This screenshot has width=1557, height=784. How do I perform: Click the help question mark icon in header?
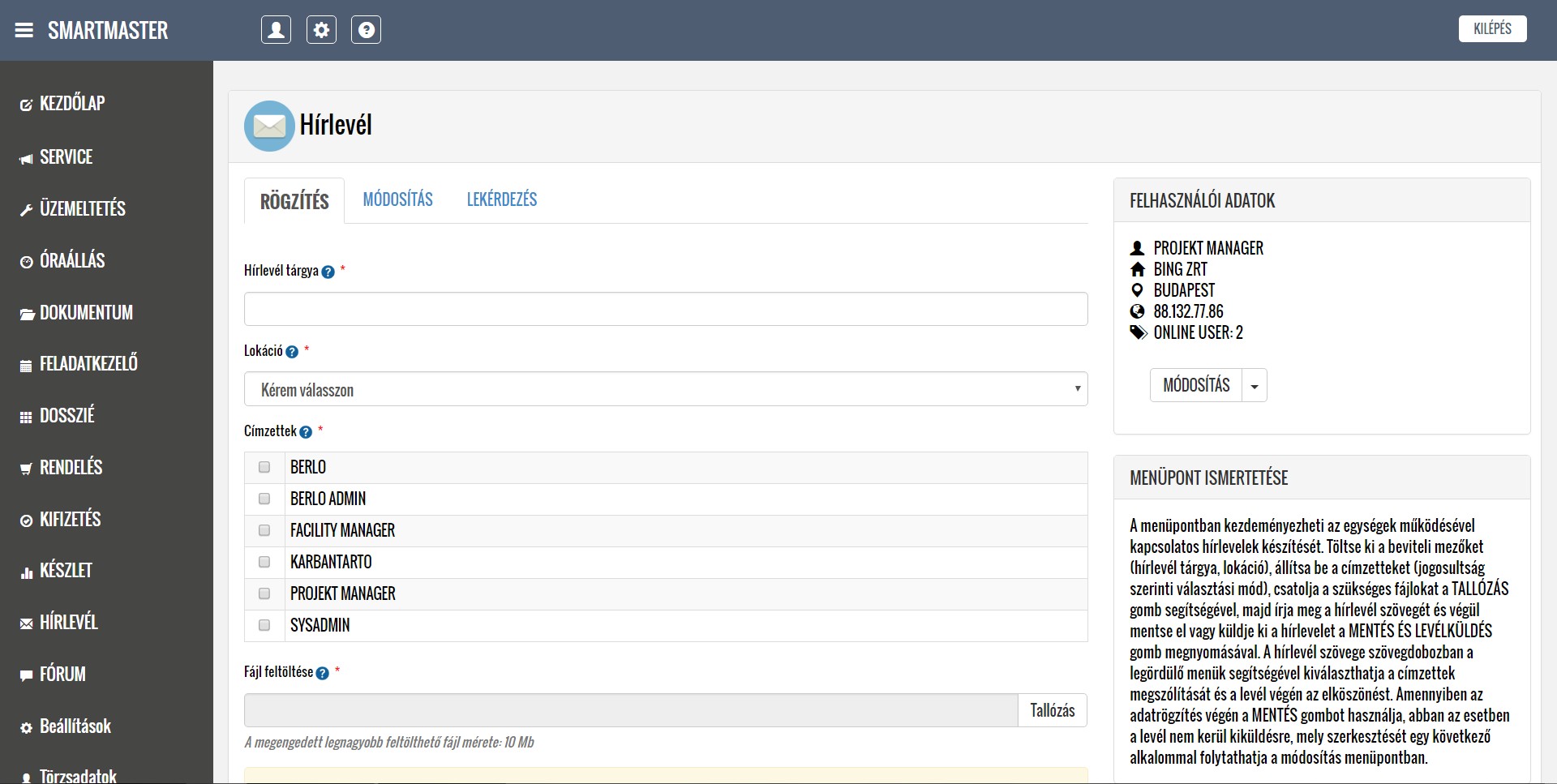(366, 30)
